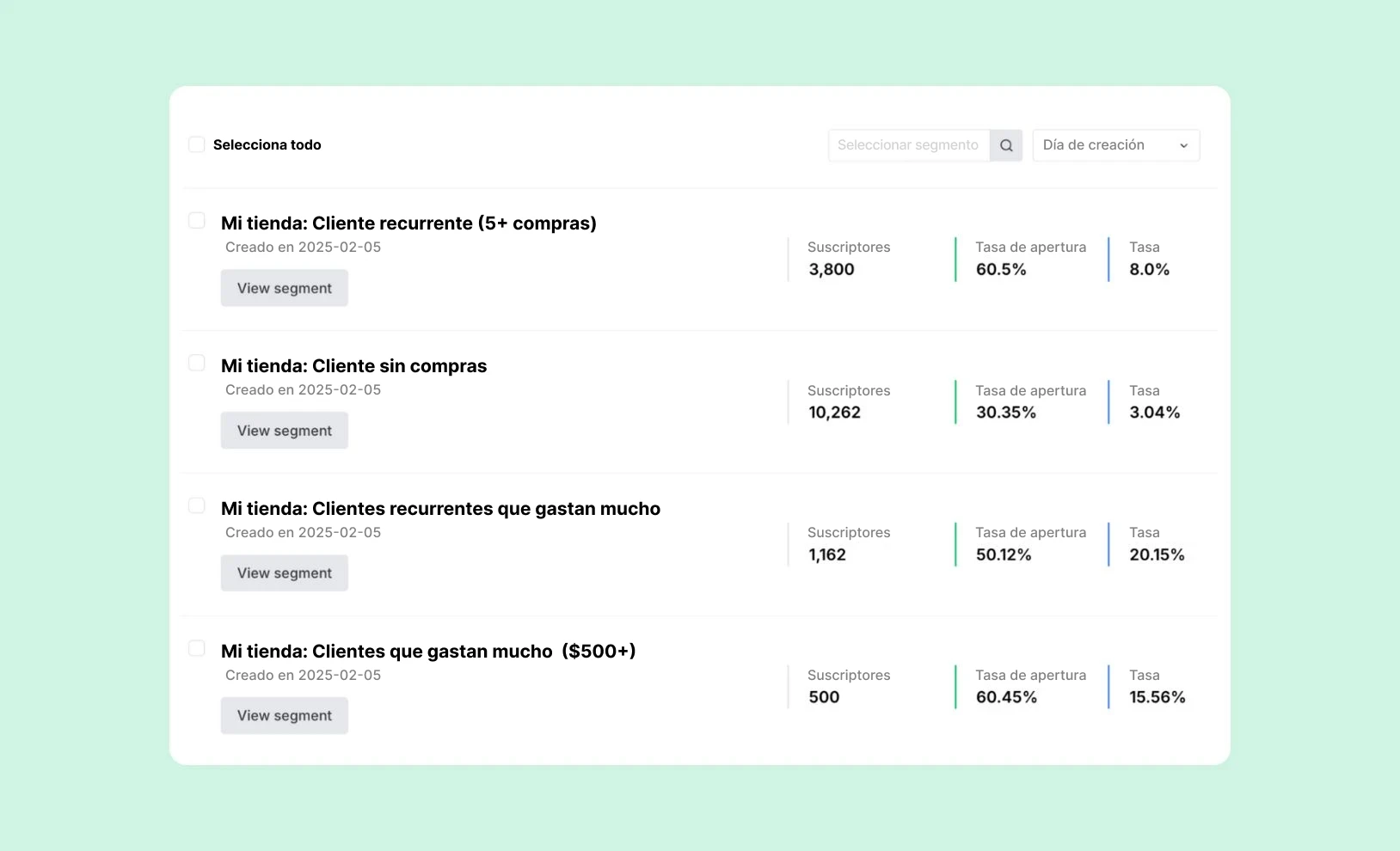Click the Día de creación chevron arrow

pyautogui.click(x=1183, y=146)
